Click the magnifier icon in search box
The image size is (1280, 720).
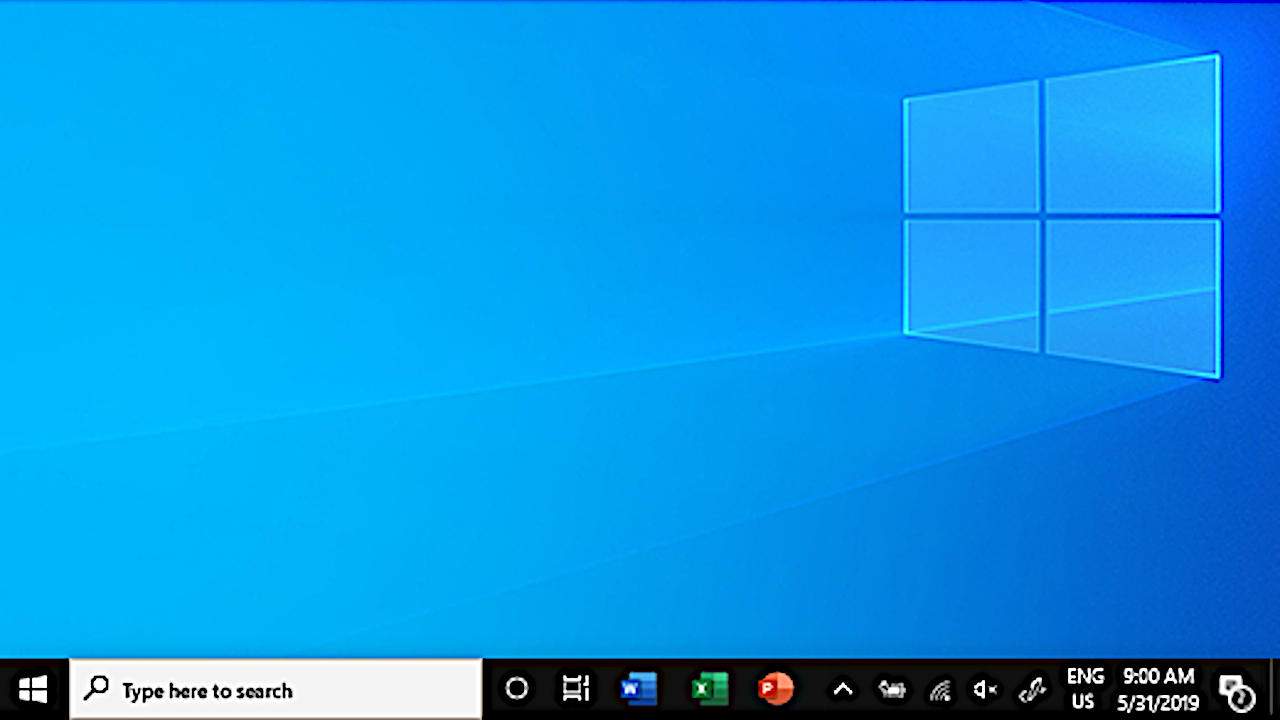click(96, 688)
